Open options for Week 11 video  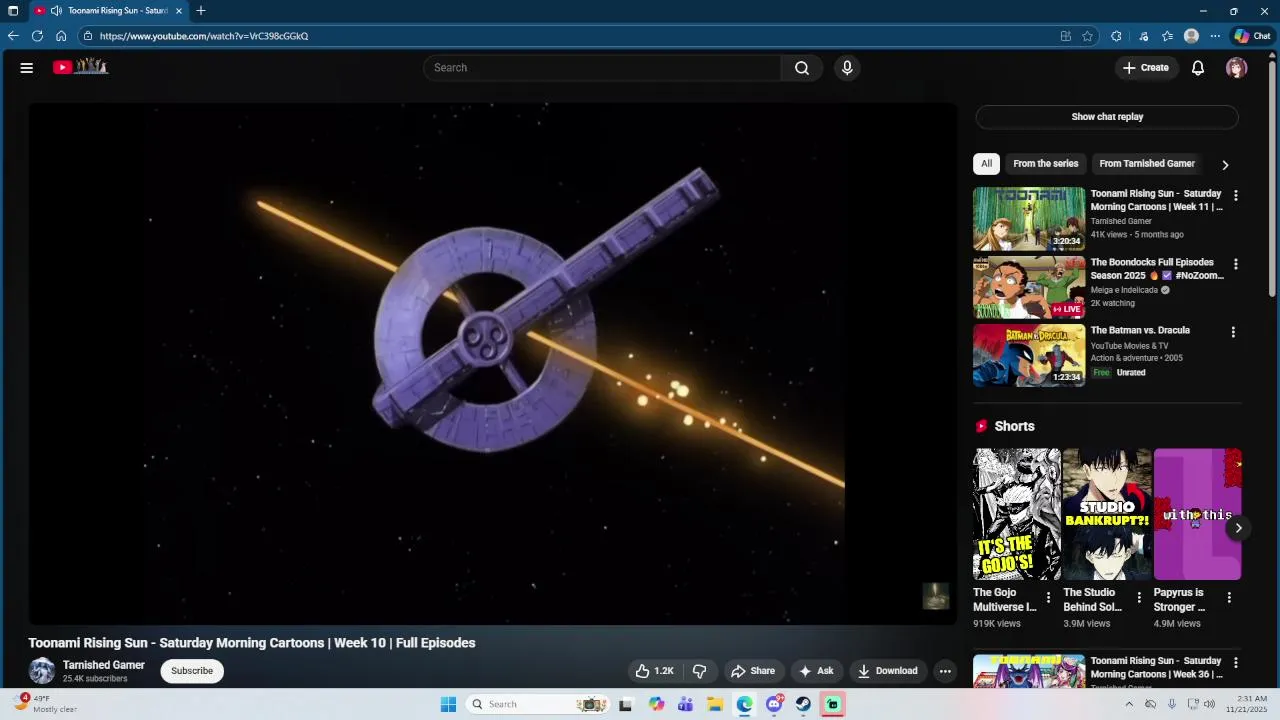[x=1236, y=196]
